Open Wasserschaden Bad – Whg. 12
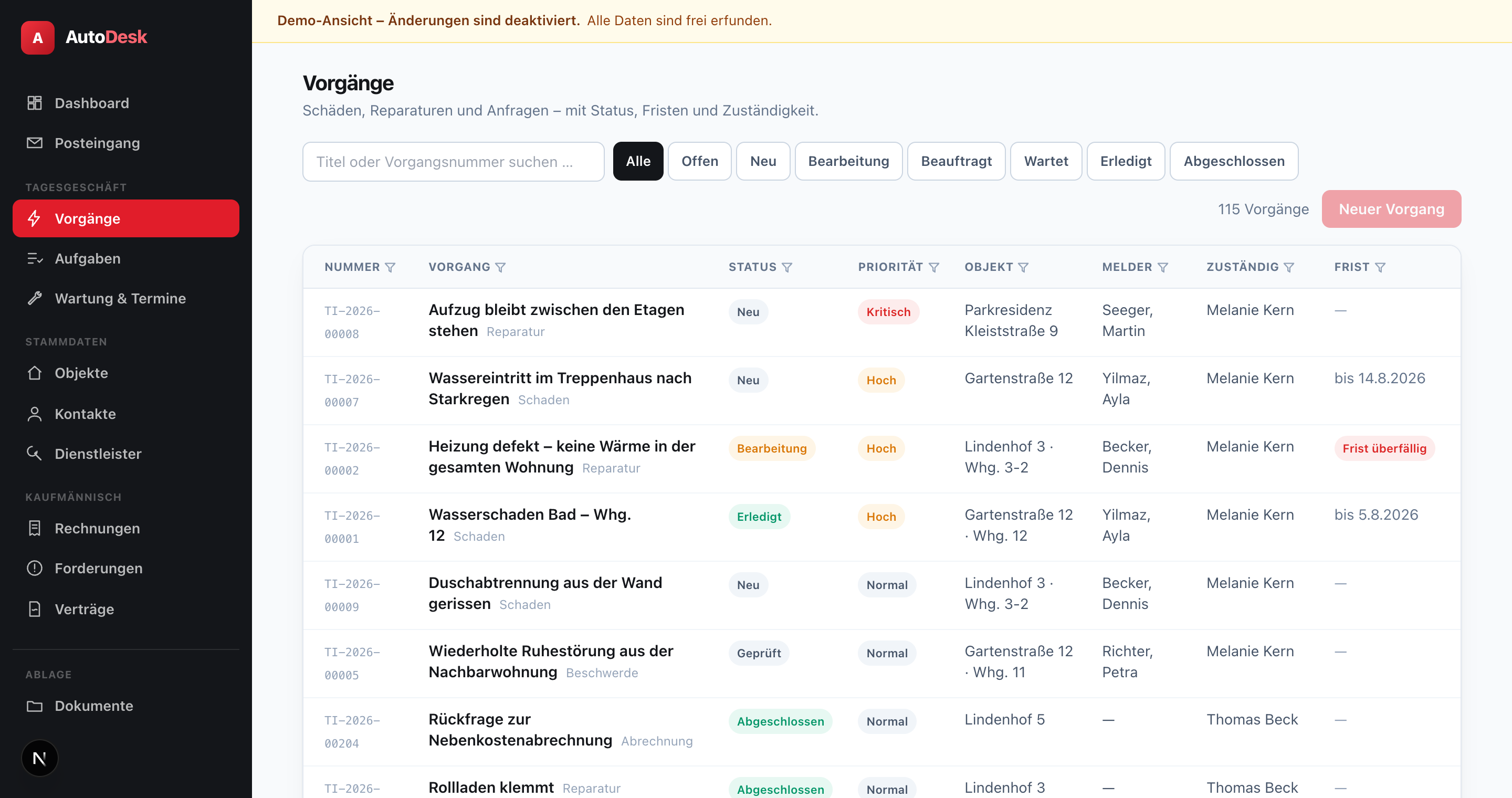 [x=529, y=524]
